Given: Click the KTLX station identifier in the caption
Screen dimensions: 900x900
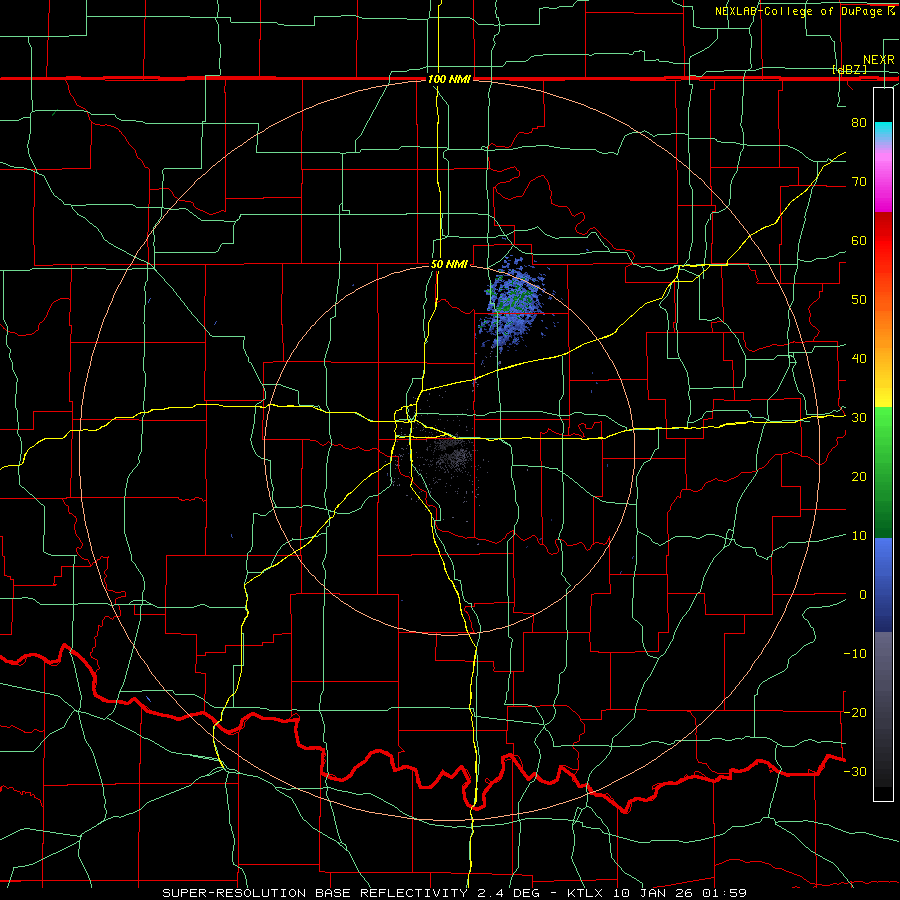Looking at the screenshot, I should (x=587, y=893).
